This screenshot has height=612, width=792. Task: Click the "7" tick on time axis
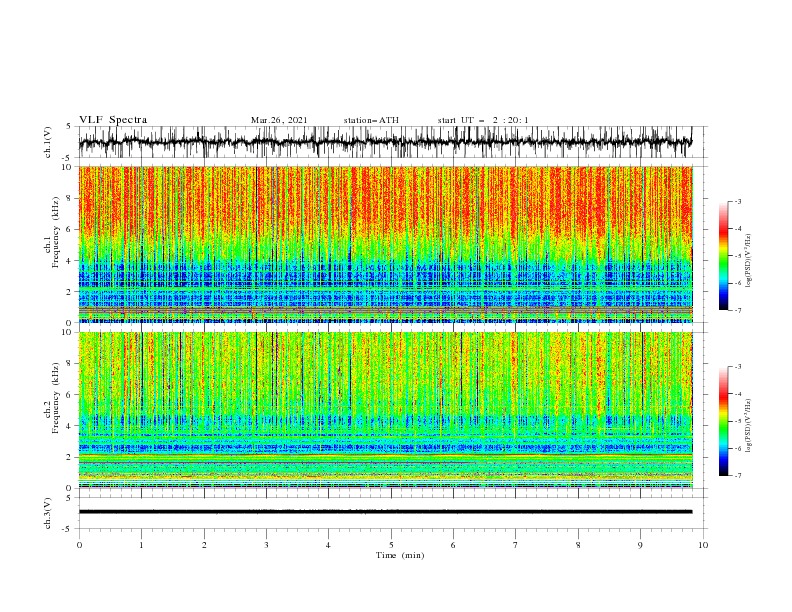coord(516,545)
